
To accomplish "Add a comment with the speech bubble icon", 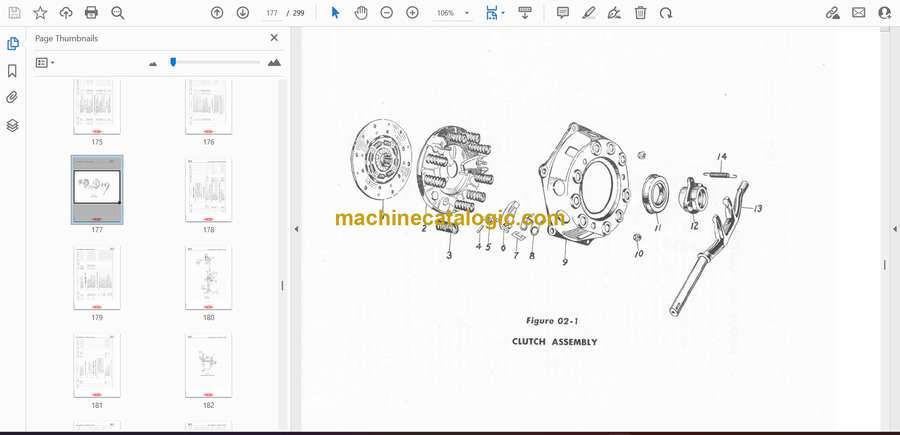I will tap(563, 13).
